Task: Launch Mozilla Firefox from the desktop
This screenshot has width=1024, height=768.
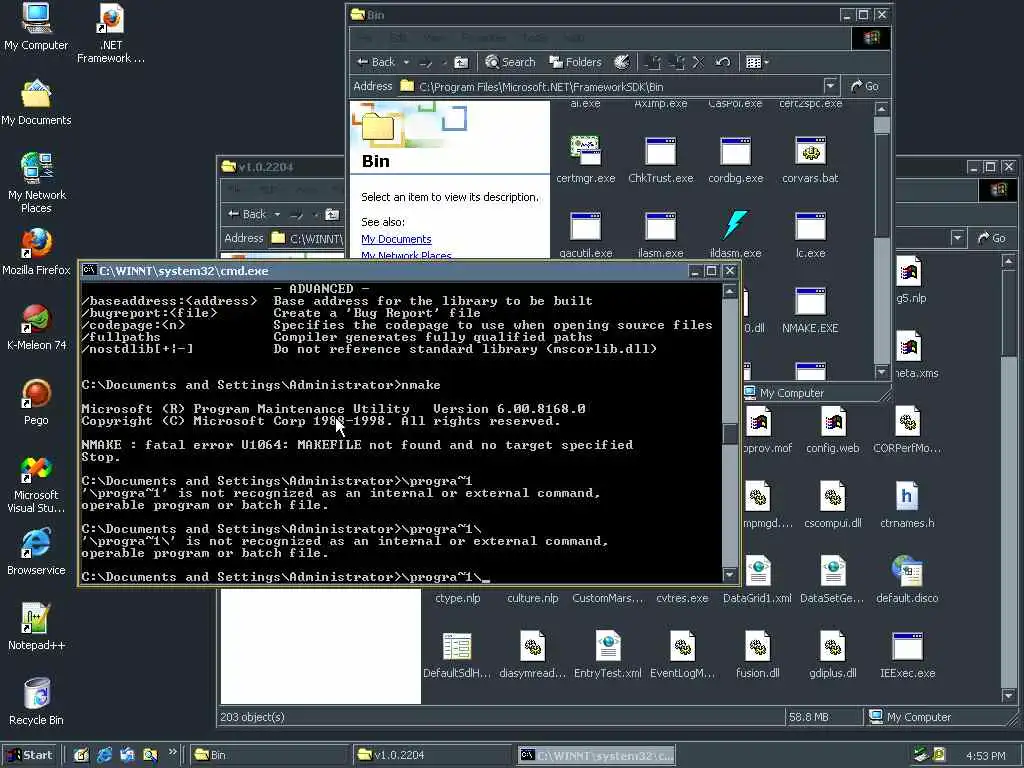Action: 36,252
